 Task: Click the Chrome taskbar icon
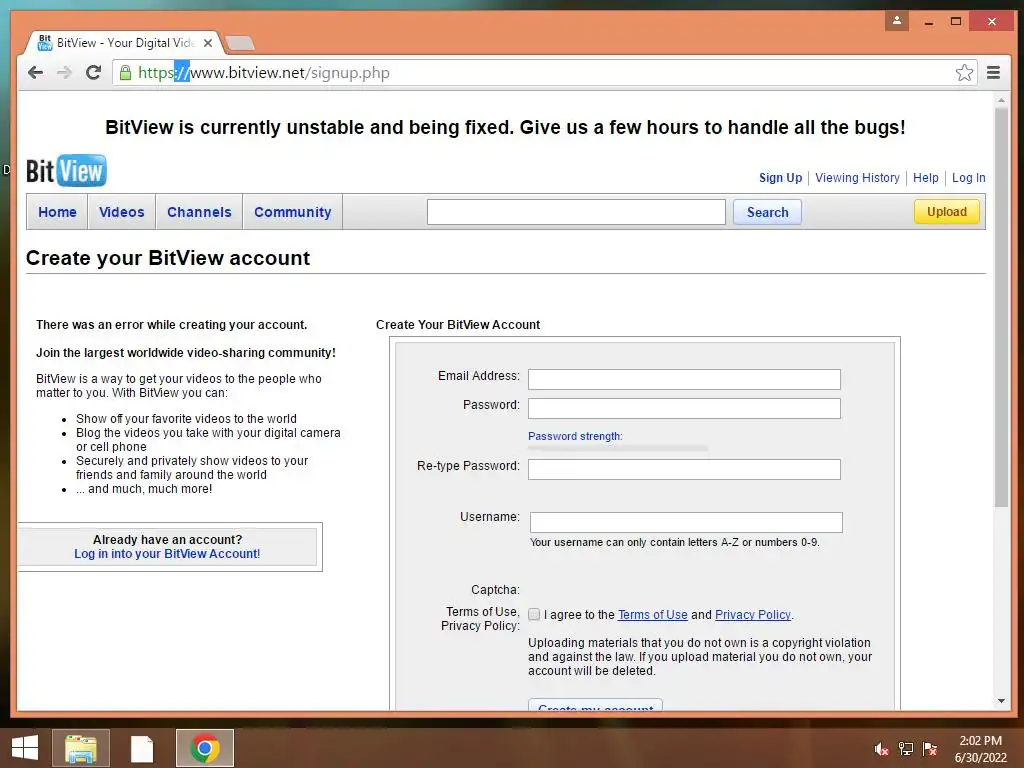tap(205, 748)
